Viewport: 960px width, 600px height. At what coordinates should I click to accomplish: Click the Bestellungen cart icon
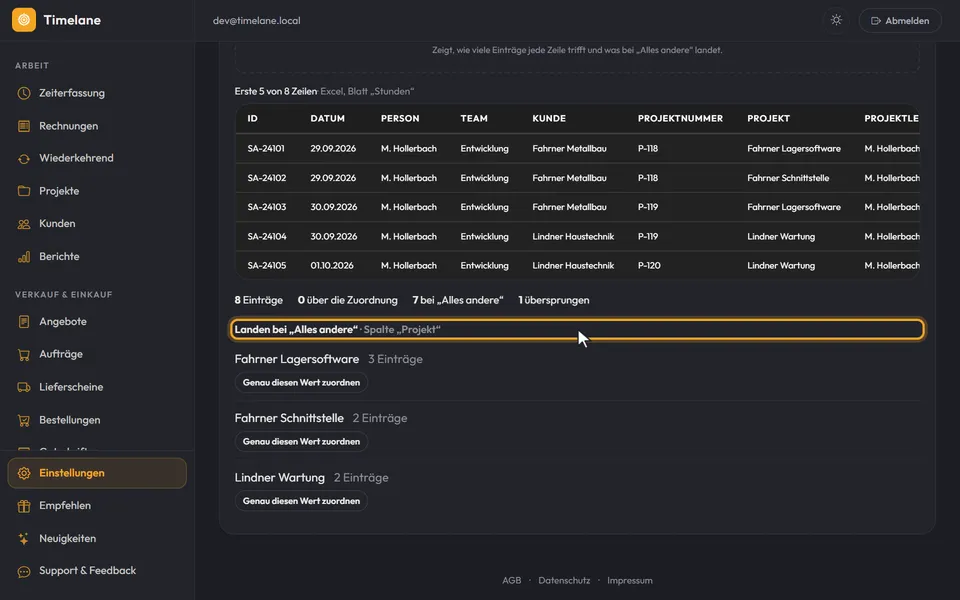[x=24, y=420]
